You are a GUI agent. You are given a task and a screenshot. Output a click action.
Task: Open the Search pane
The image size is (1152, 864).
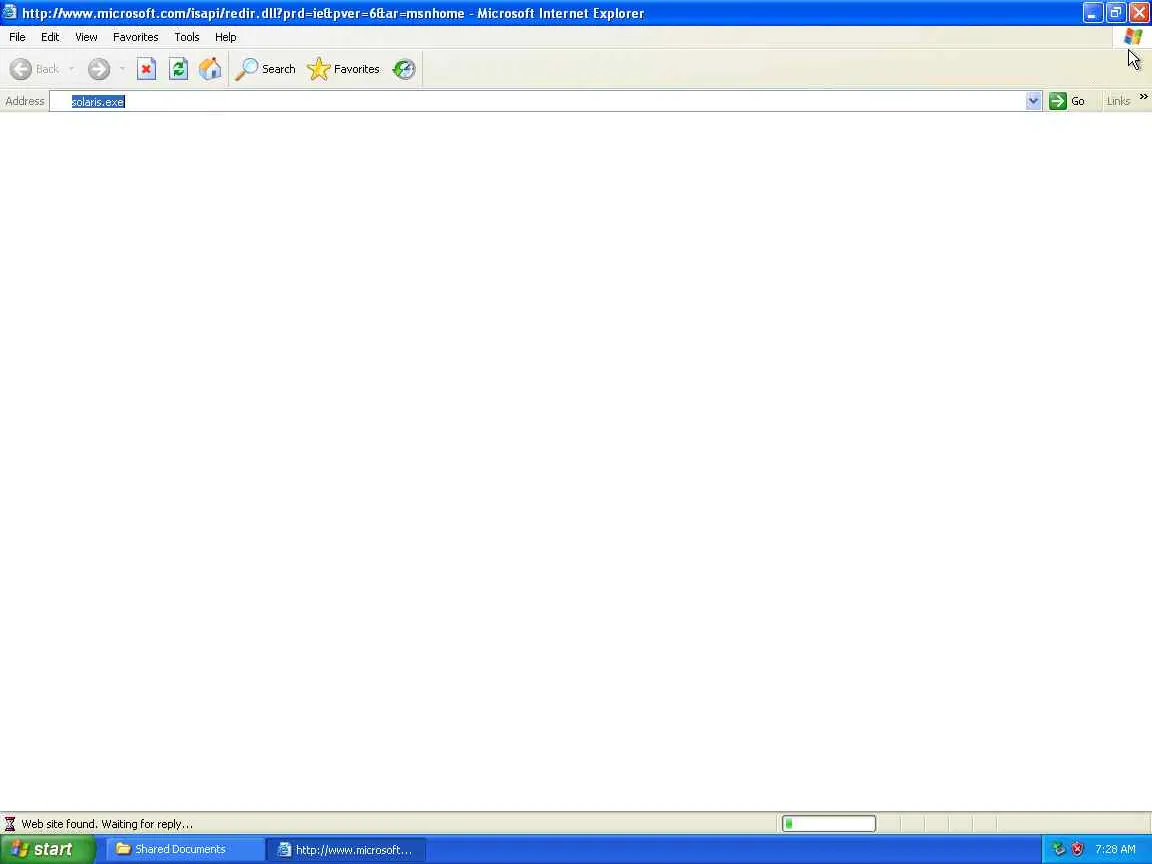pos(265,69)
